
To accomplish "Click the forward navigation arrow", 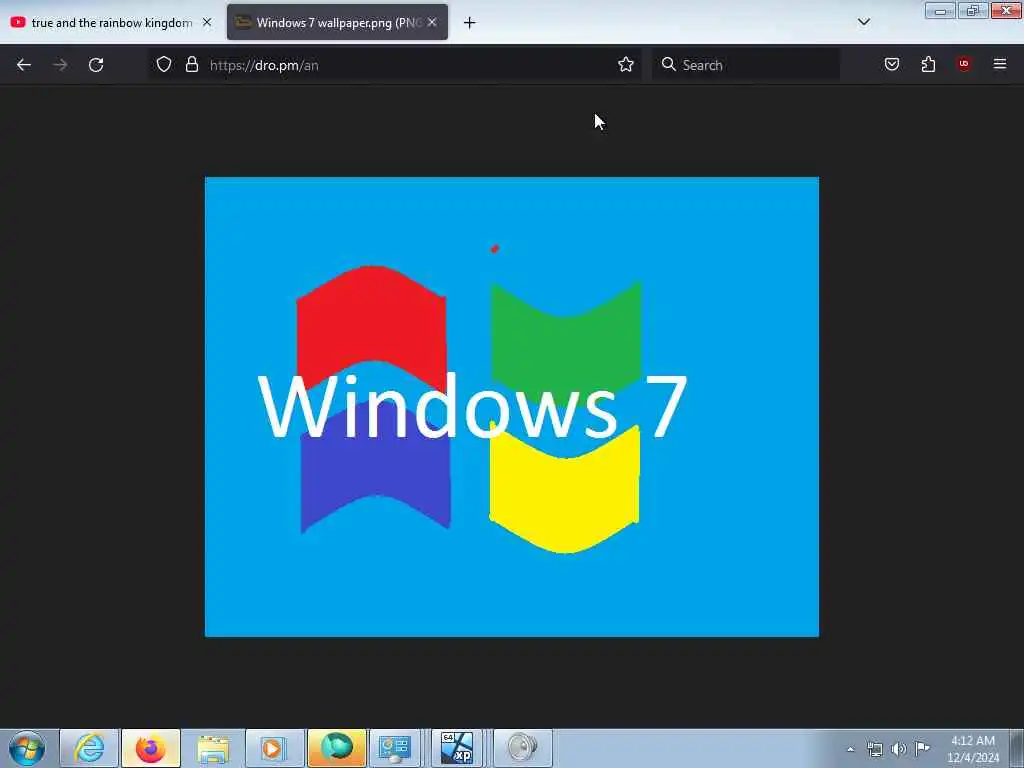I will click(60, 65).
